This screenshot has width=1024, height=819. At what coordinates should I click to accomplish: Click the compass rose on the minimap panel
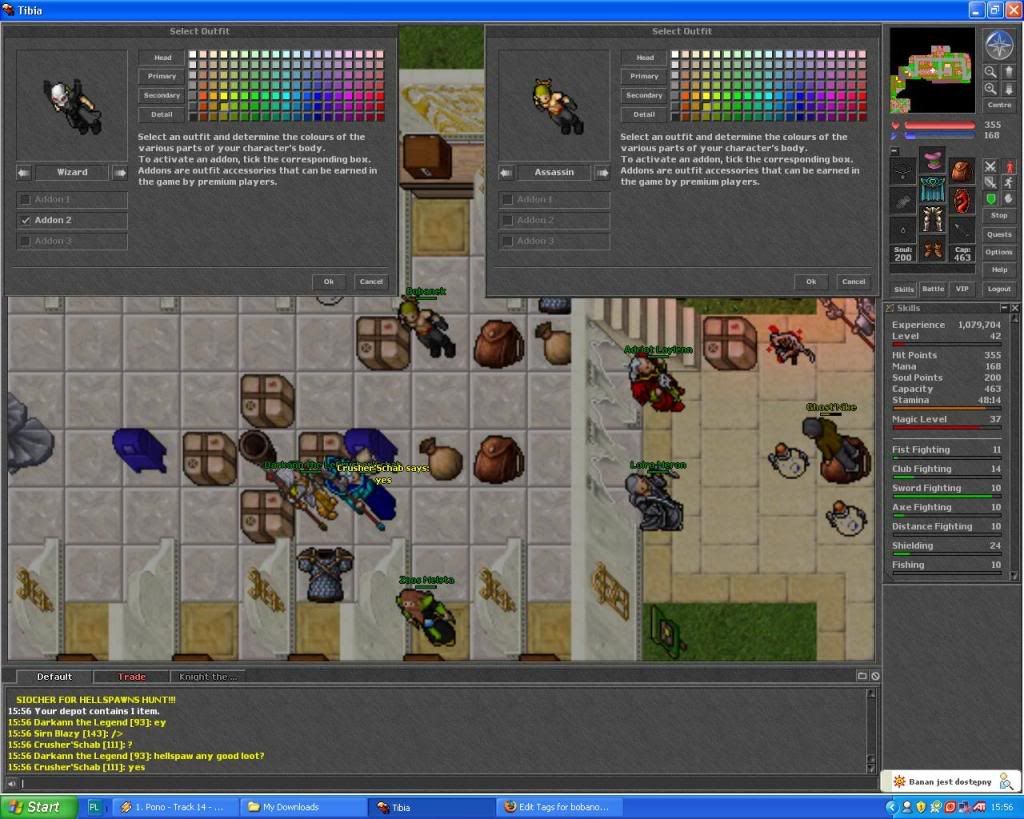999,44
